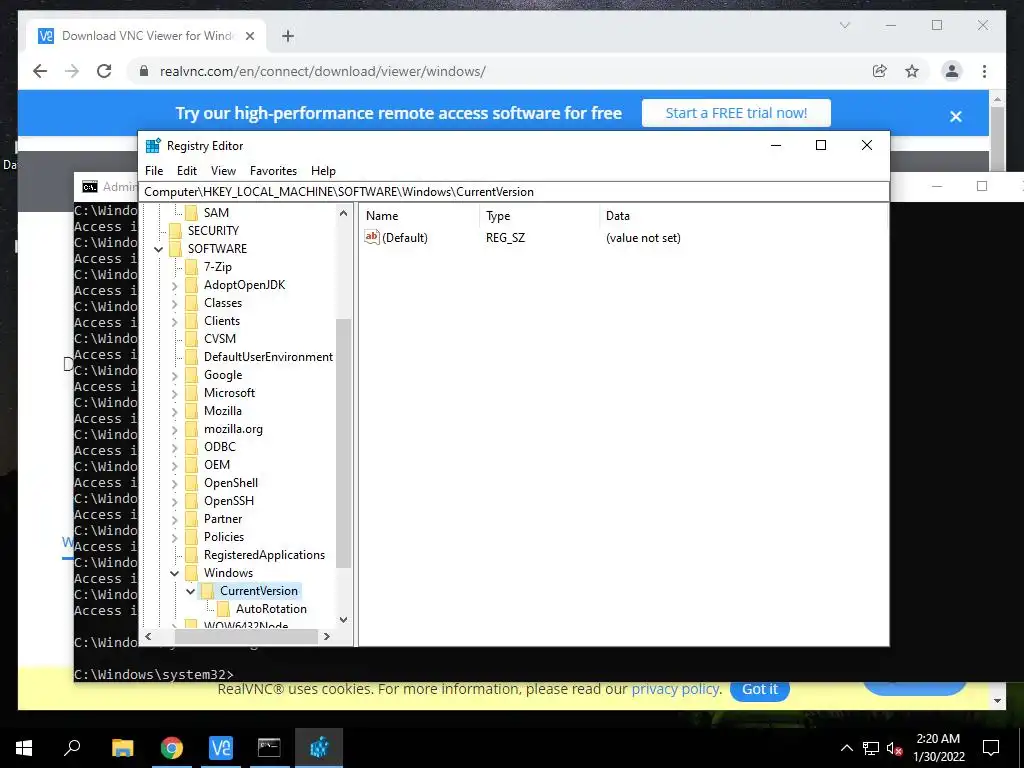
Task: Expand the Microsoft key
Action: click(x=174, y=393)
